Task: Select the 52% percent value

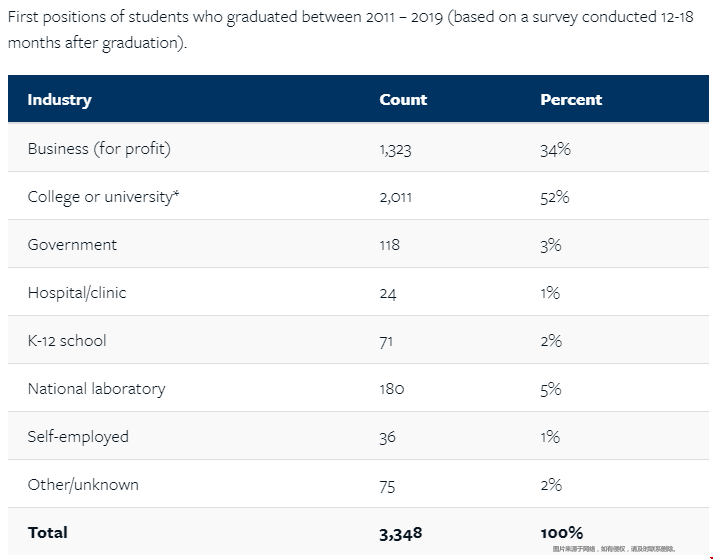Action: point(554,197)
